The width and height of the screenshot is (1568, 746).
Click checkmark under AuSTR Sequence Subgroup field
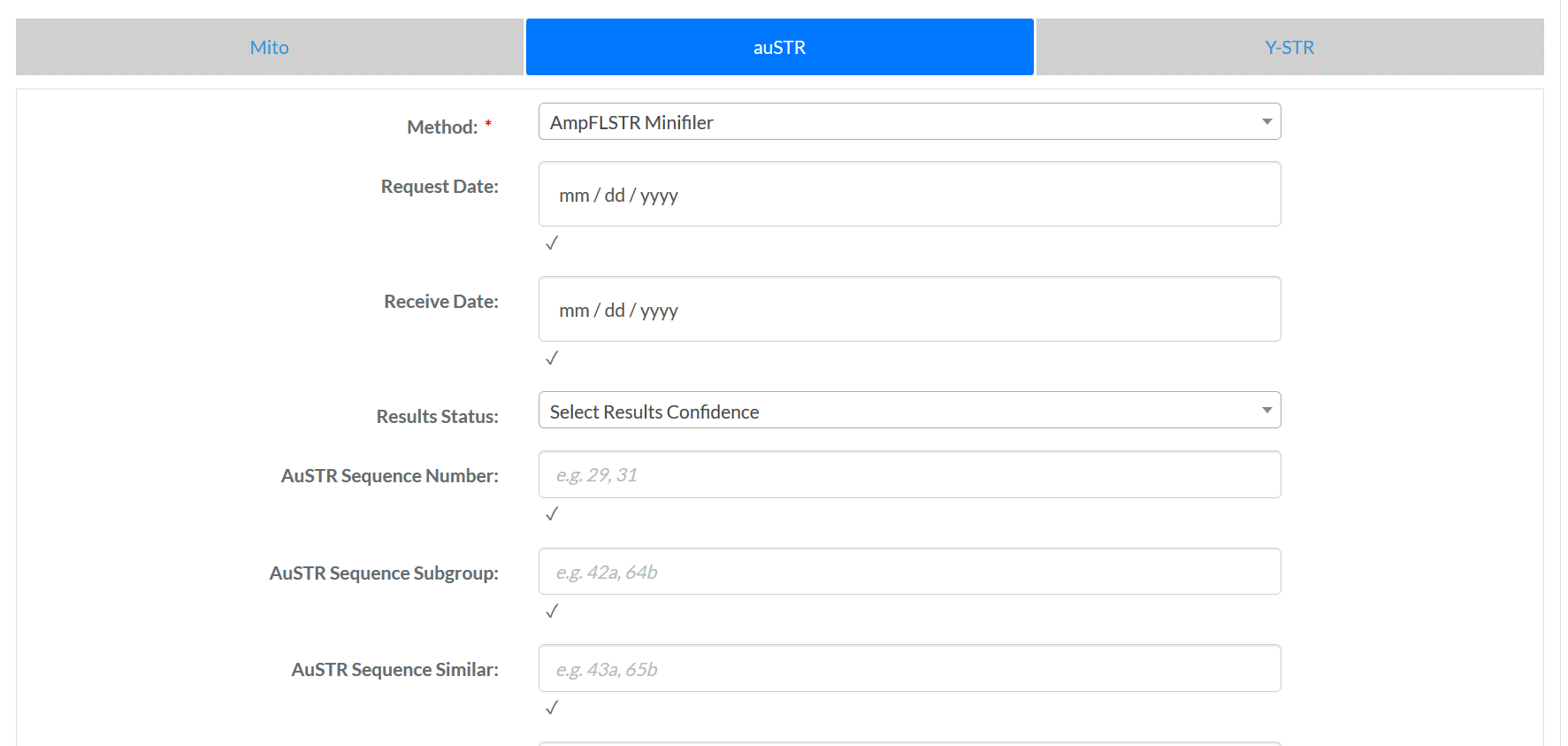(552, 611)
